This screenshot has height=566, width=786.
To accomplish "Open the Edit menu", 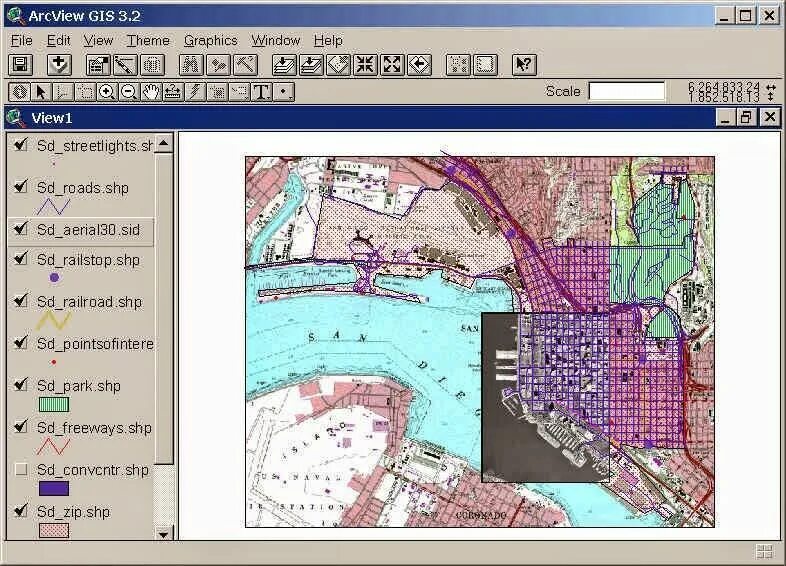I will coord(59,40).
